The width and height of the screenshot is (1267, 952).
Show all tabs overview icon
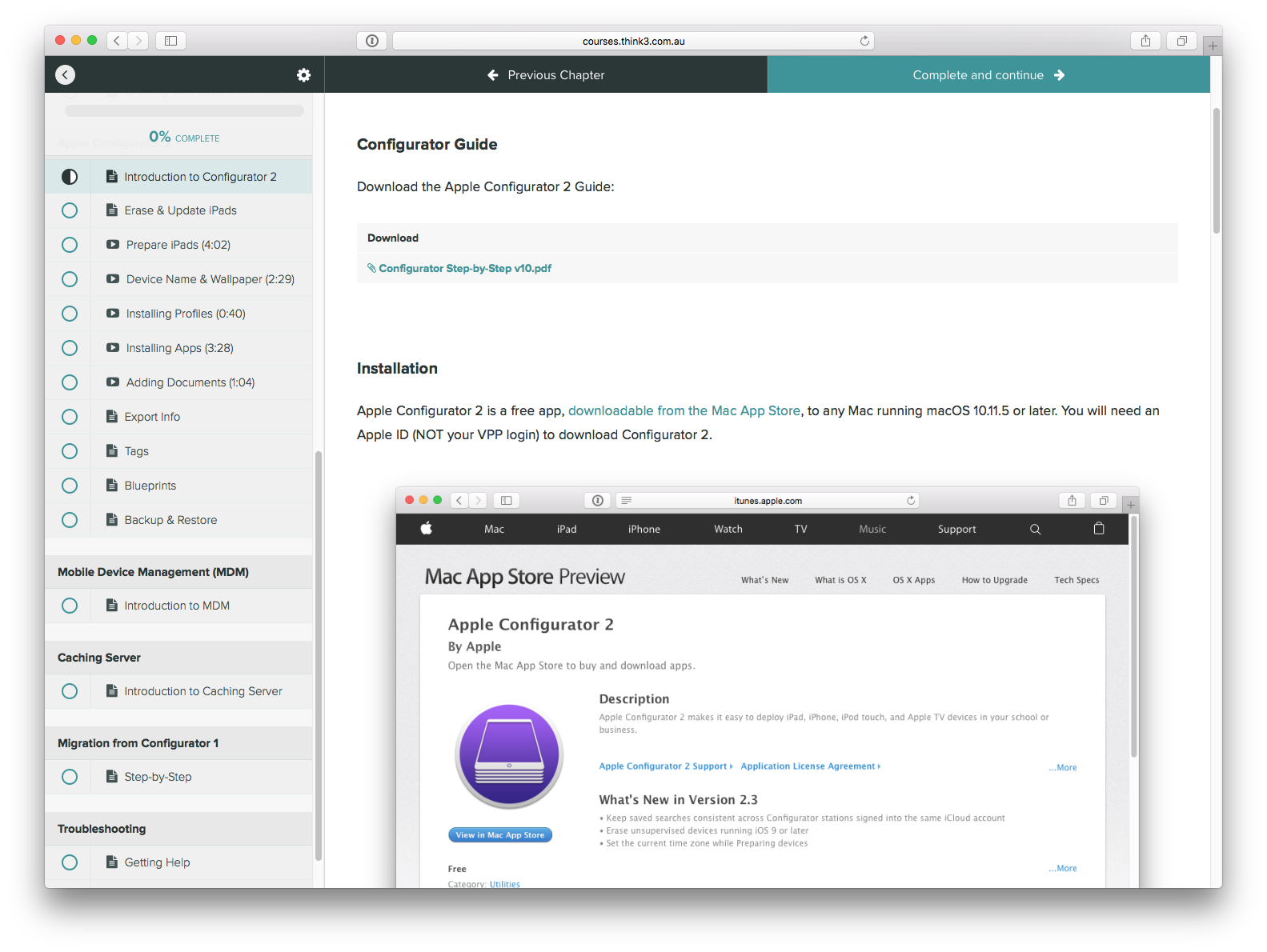[x=1181, y=41]
